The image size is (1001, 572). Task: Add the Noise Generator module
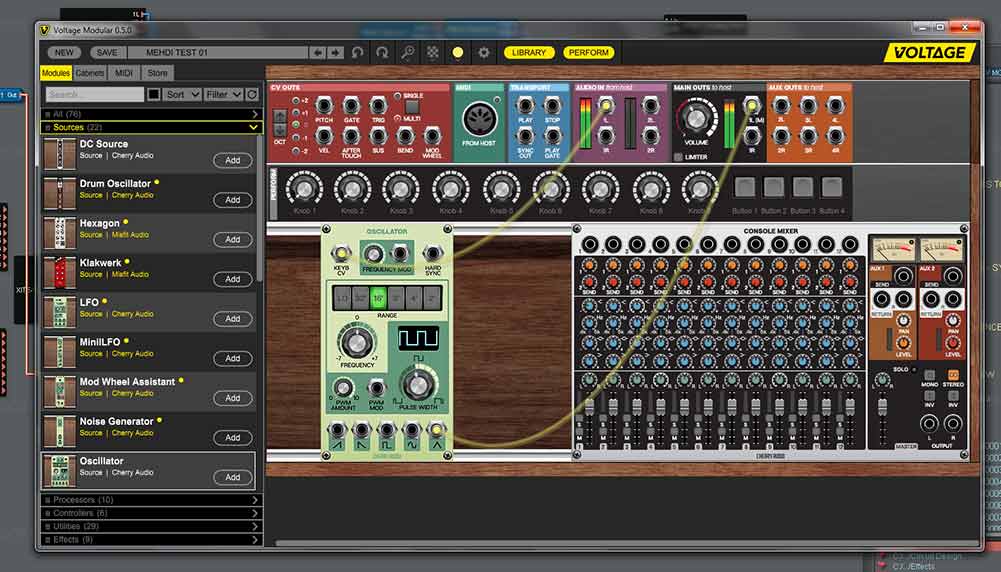[x=232, y=437]
